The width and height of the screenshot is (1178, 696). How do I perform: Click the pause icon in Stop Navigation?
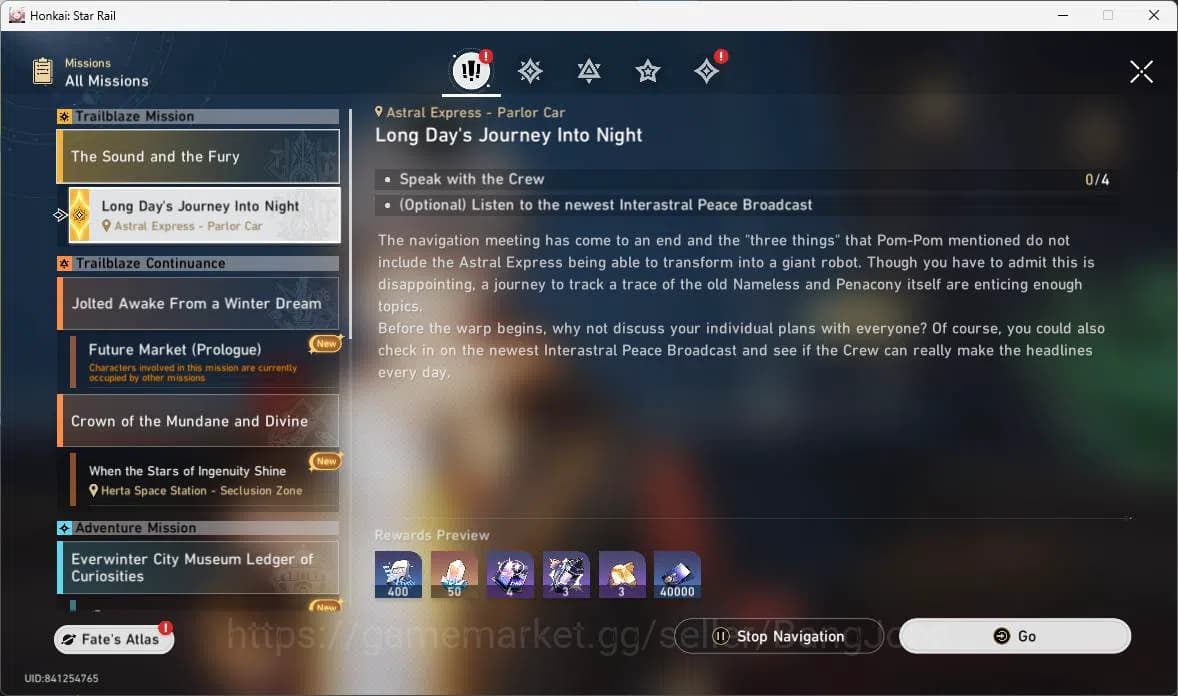click(720, 636)
